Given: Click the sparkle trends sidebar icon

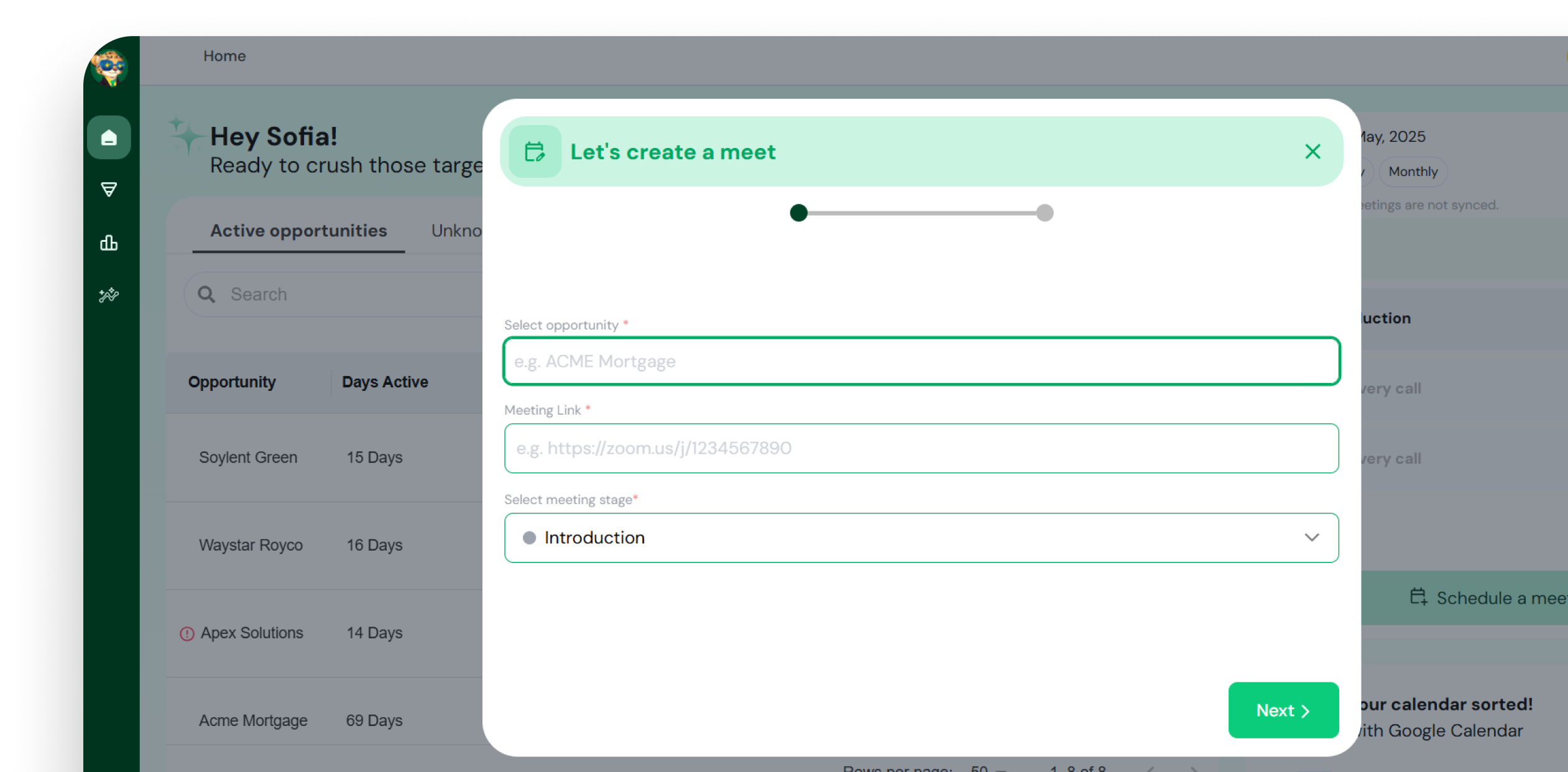Looking at the screenshot, I should [x=109, y=295].
